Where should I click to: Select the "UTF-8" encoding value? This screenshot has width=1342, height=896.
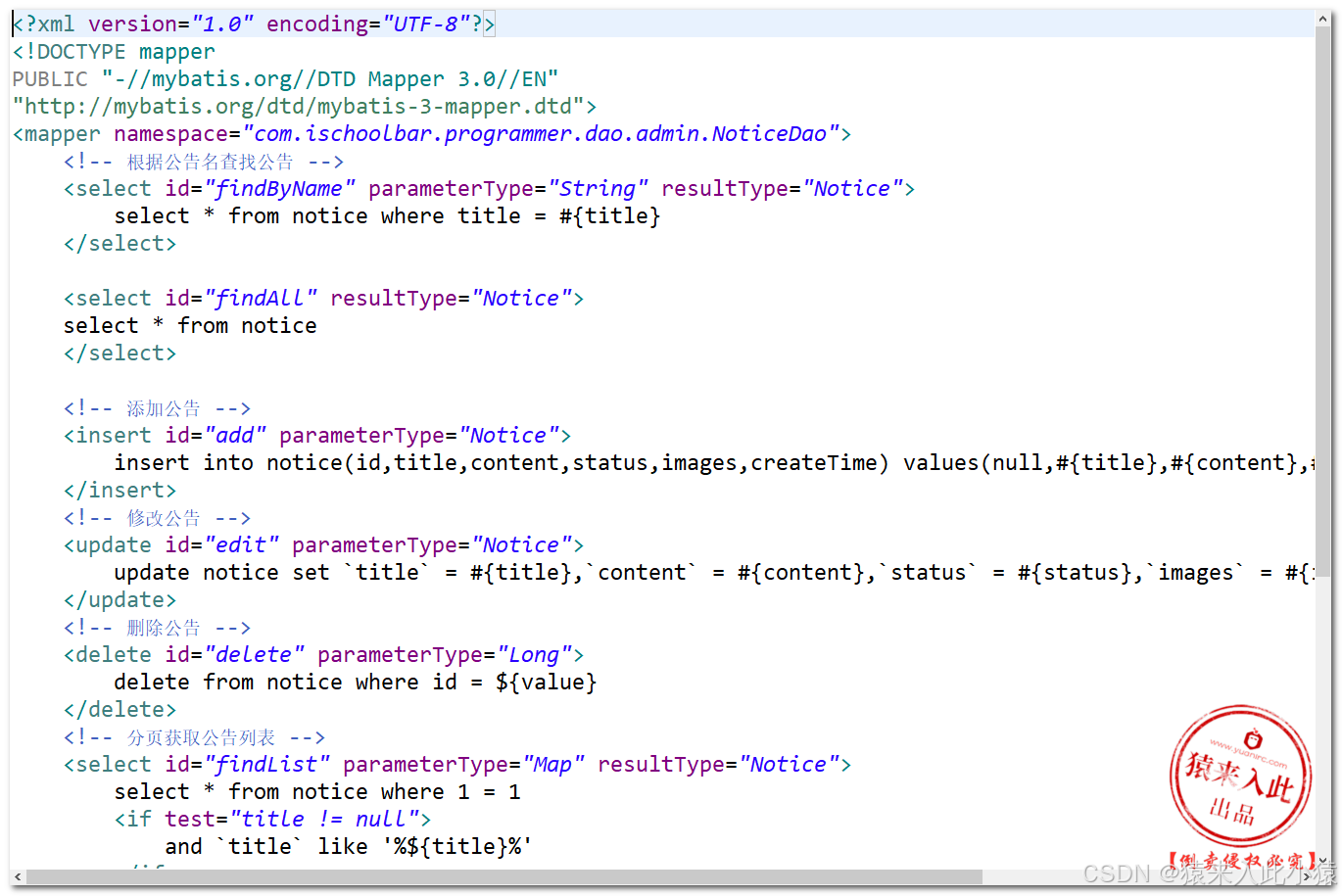coord(425,24)
